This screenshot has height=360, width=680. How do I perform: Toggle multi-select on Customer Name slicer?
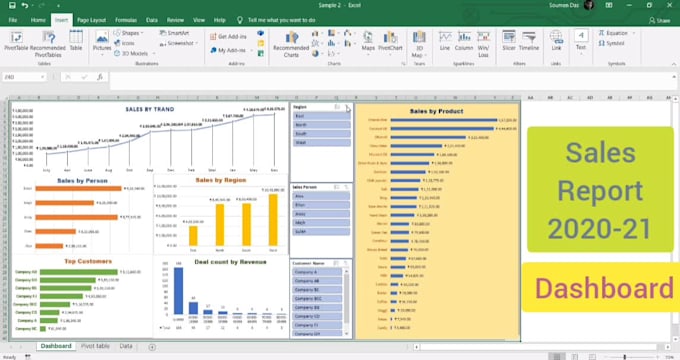tap(336, 263)
